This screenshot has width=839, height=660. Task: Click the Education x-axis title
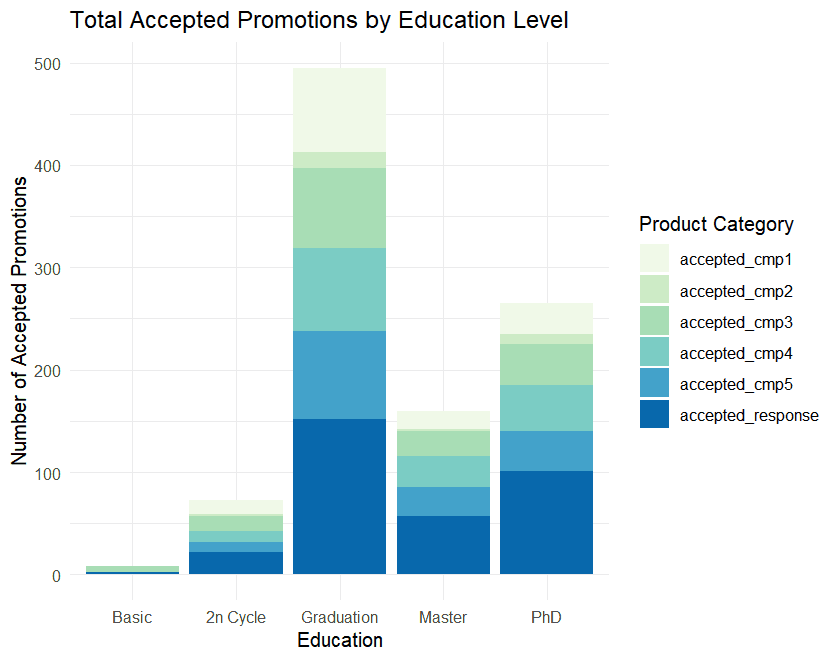click(x=340, y=640)
